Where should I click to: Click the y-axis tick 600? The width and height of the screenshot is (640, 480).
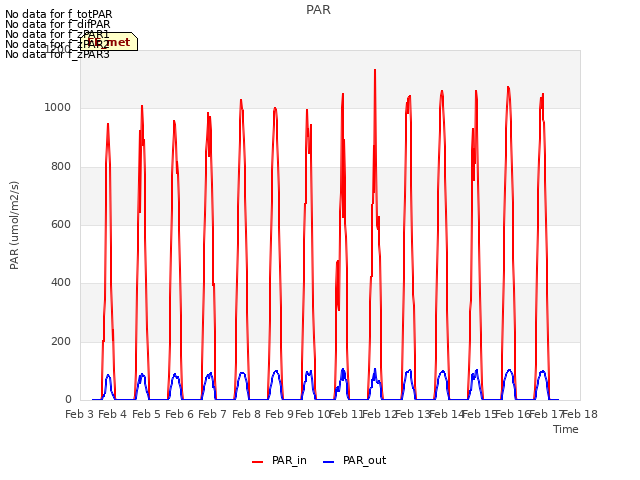coord(61,224)
